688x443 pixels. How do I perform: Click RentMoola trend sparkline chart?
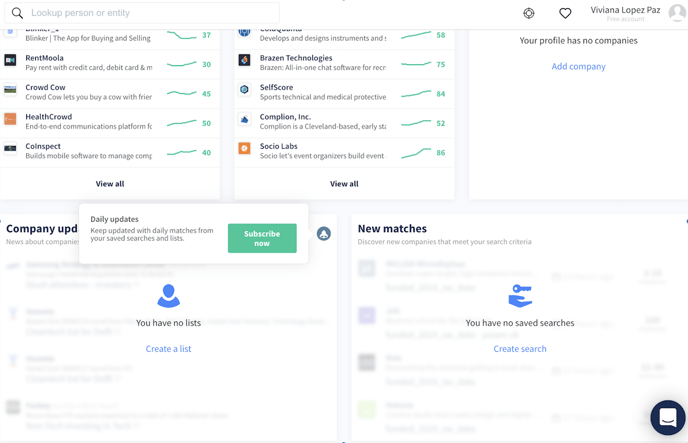pyautogui.click(x=182, y=64)
